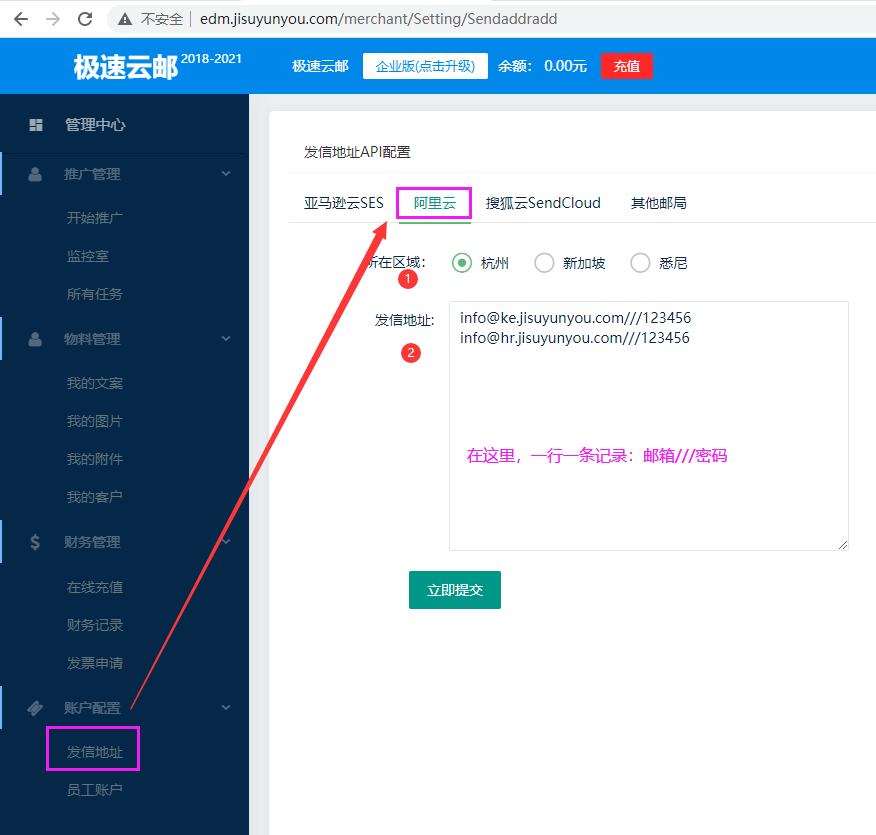
Task: Open 管理中心 in the sidebar
Action: point(95,125)
